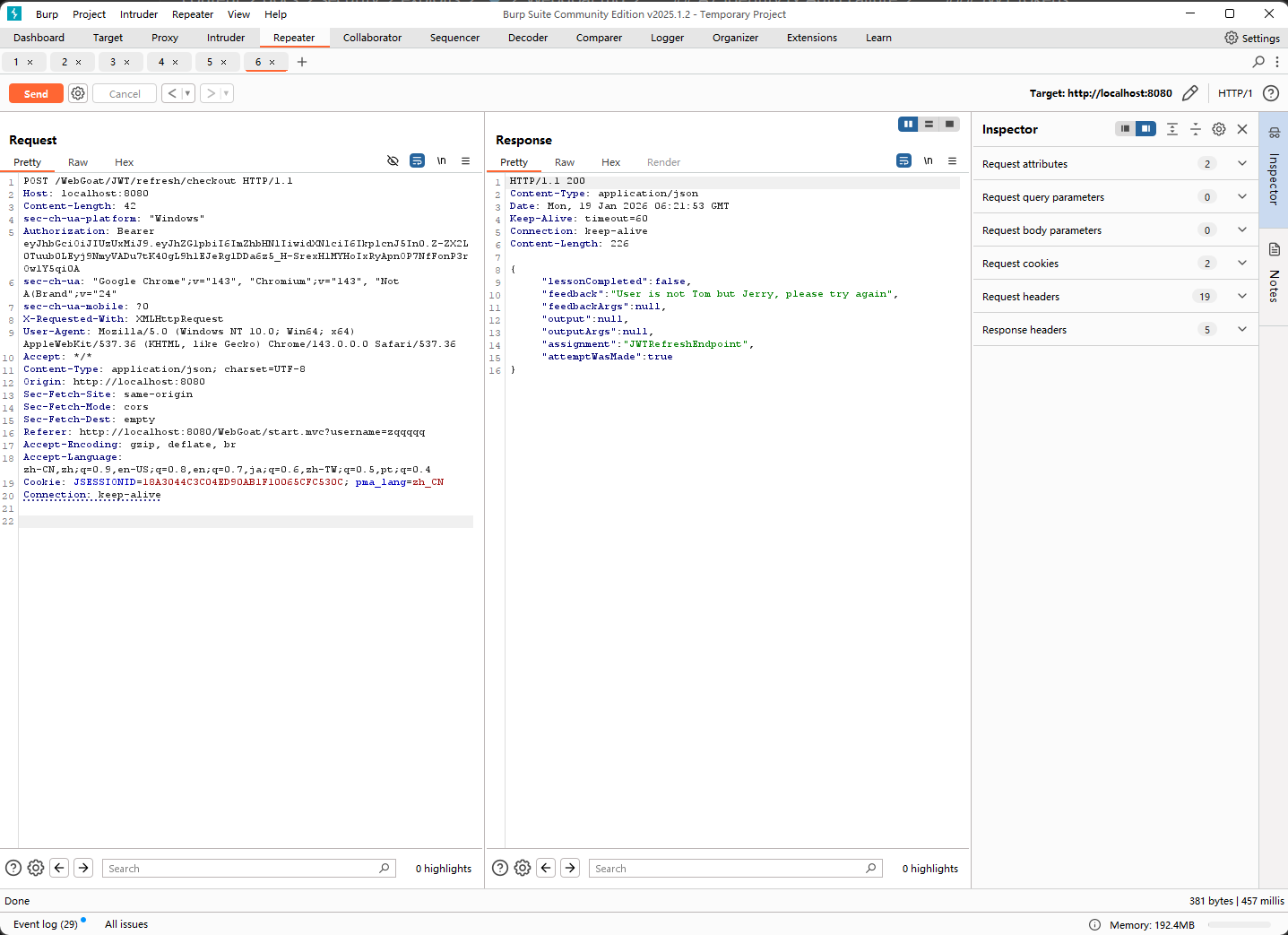1288x935 pixels.
Task: Click the Request panel hamburger menu icon
Action: tap(465, 161)
